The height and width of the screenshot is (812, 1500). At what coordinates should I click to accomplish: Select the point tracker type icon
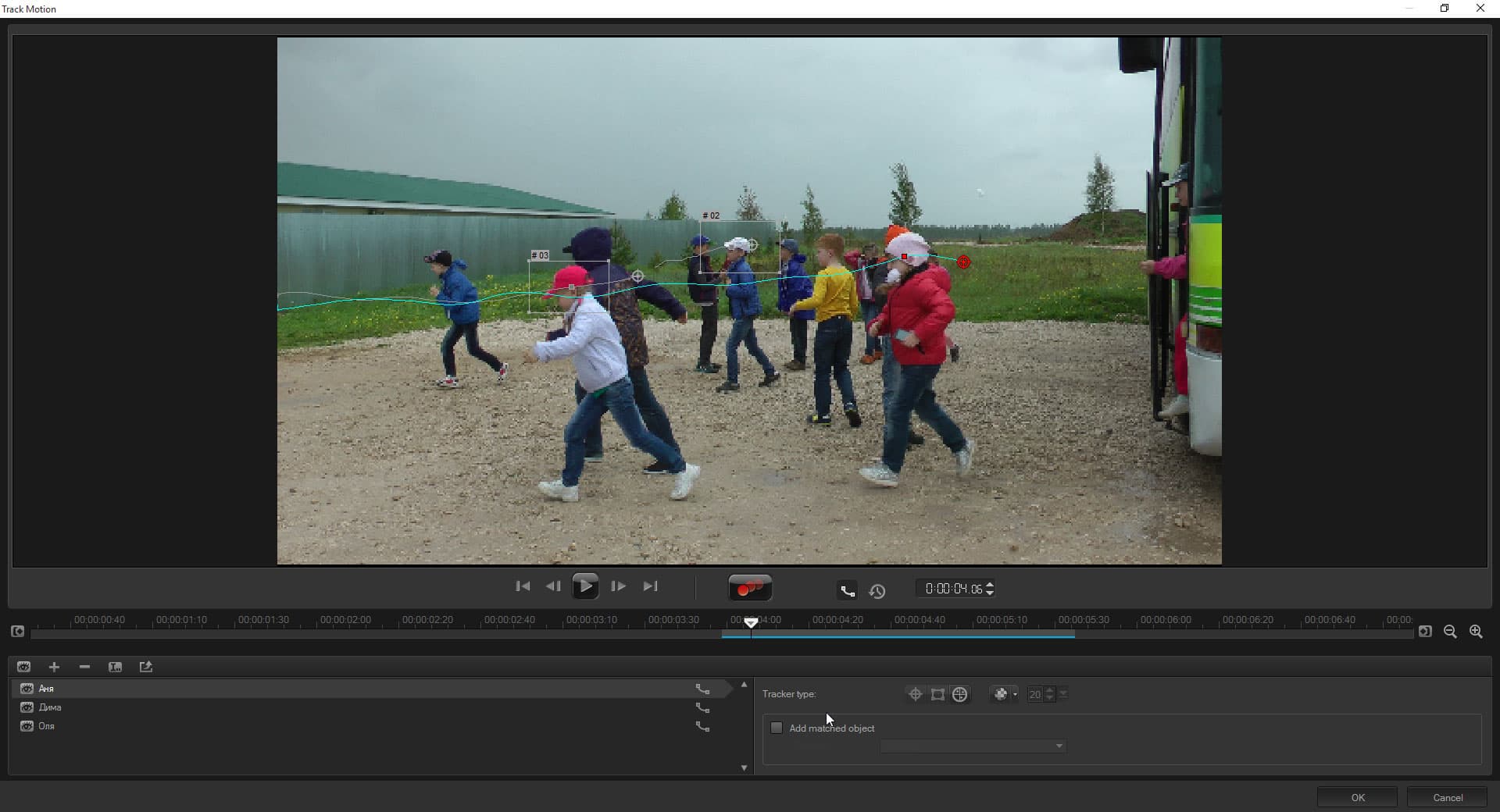point(916,694)
